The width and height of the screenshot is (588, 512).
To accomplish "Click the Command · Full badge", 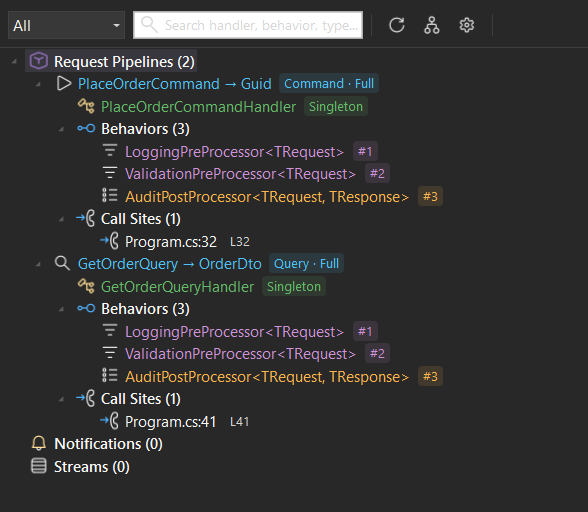I will 329,83.
